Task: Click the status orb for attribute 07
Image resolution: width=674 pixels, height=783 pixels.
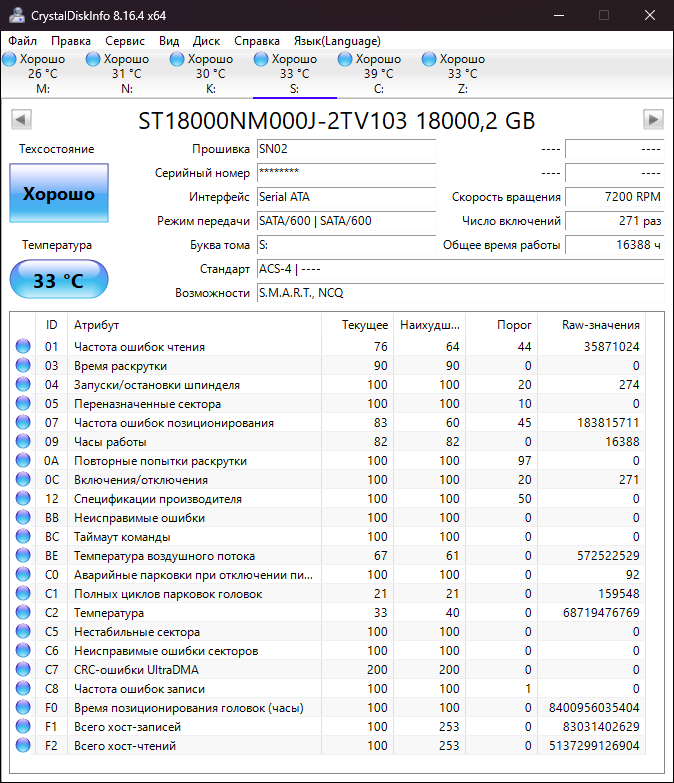Action: [23, 422]
